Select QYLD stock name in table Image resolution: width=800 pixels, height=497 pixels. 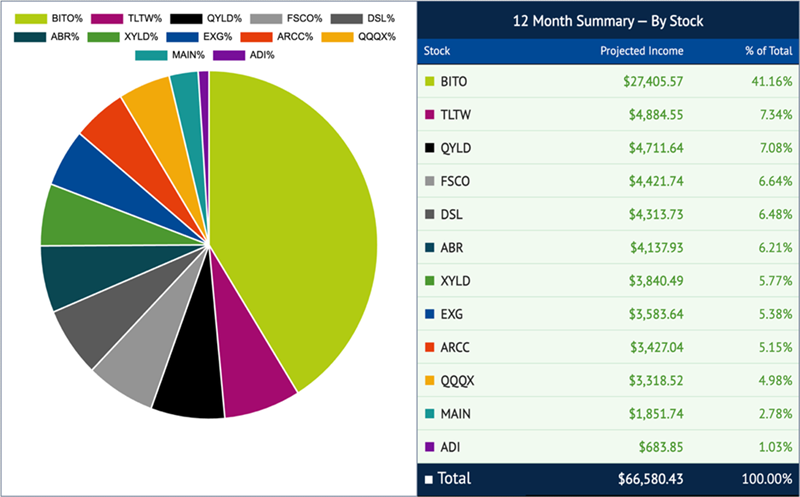[456, 148]
